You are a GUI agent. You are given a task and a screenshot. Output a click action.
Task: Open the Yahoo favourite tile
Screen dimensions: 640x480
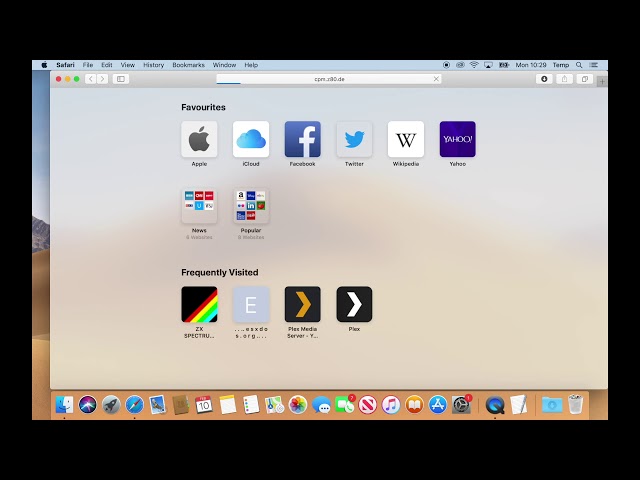tap(458, 139)
